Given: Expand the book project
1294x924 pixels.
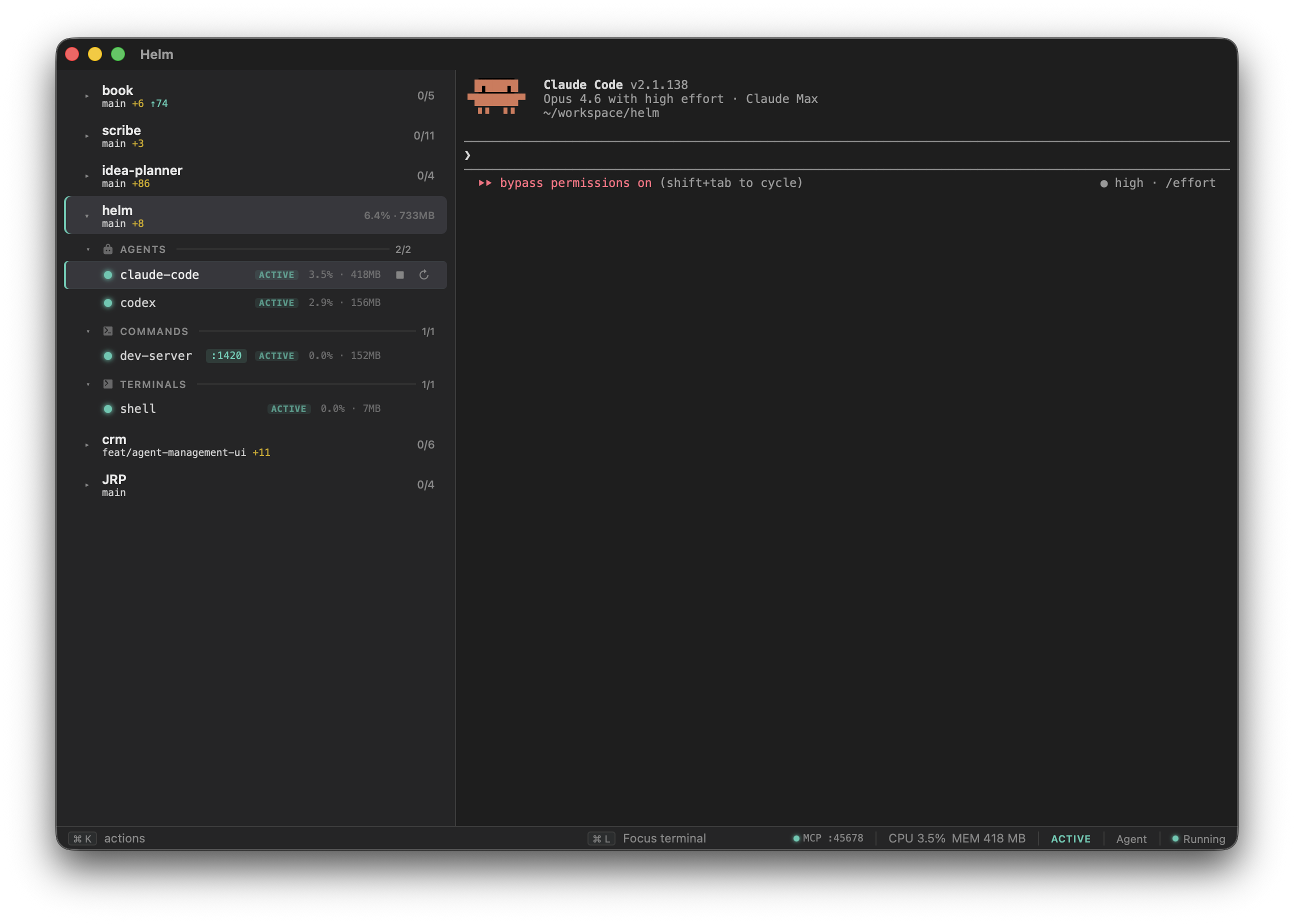Looking at the screenshot, I should (x=87, y=96).
